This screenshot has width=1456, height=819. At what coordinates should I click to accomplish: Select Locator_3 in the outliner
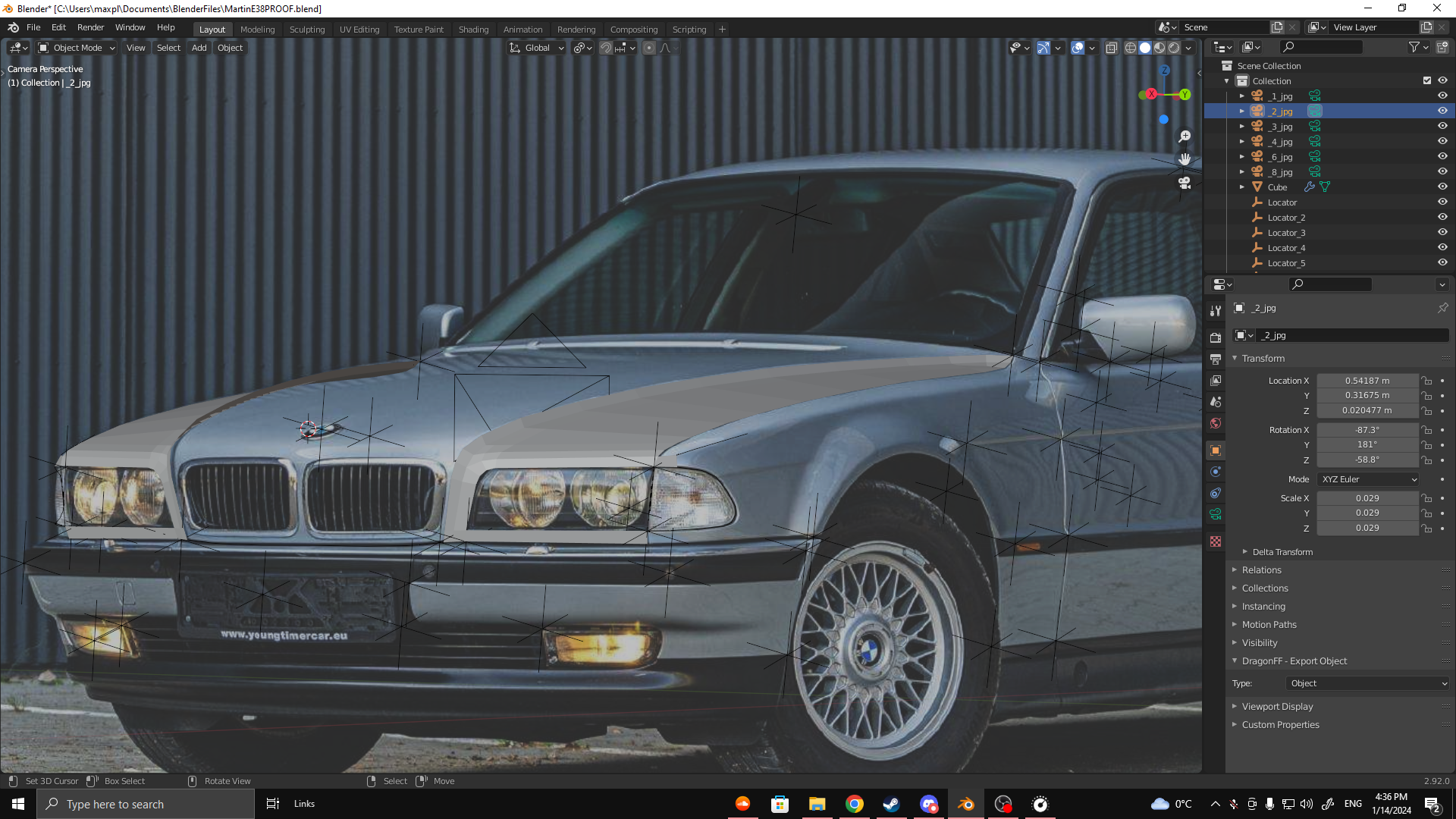[1286, 233]
